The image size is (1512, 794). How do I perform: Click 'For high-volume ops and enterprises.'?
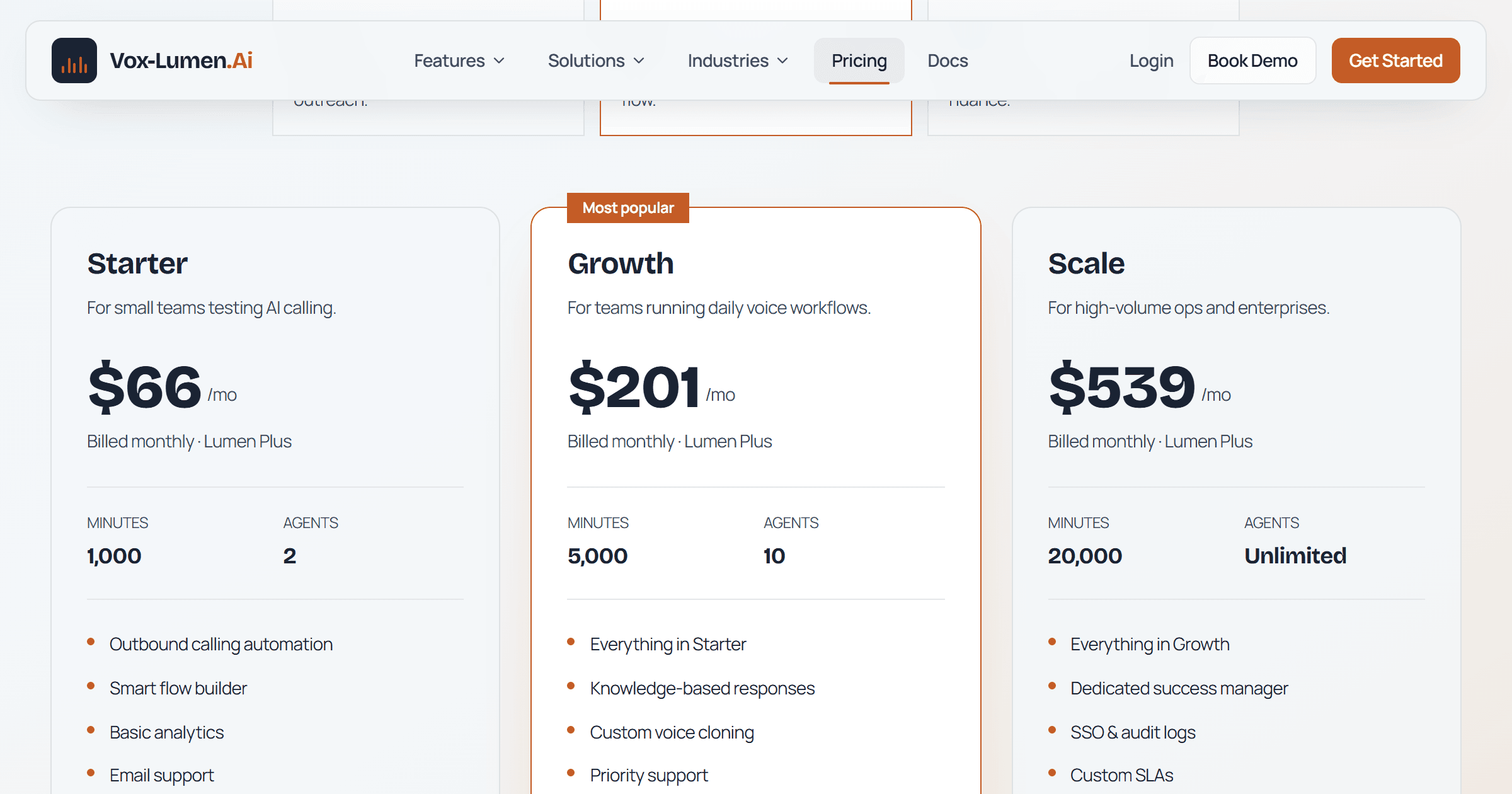[x=1189, y=308]
